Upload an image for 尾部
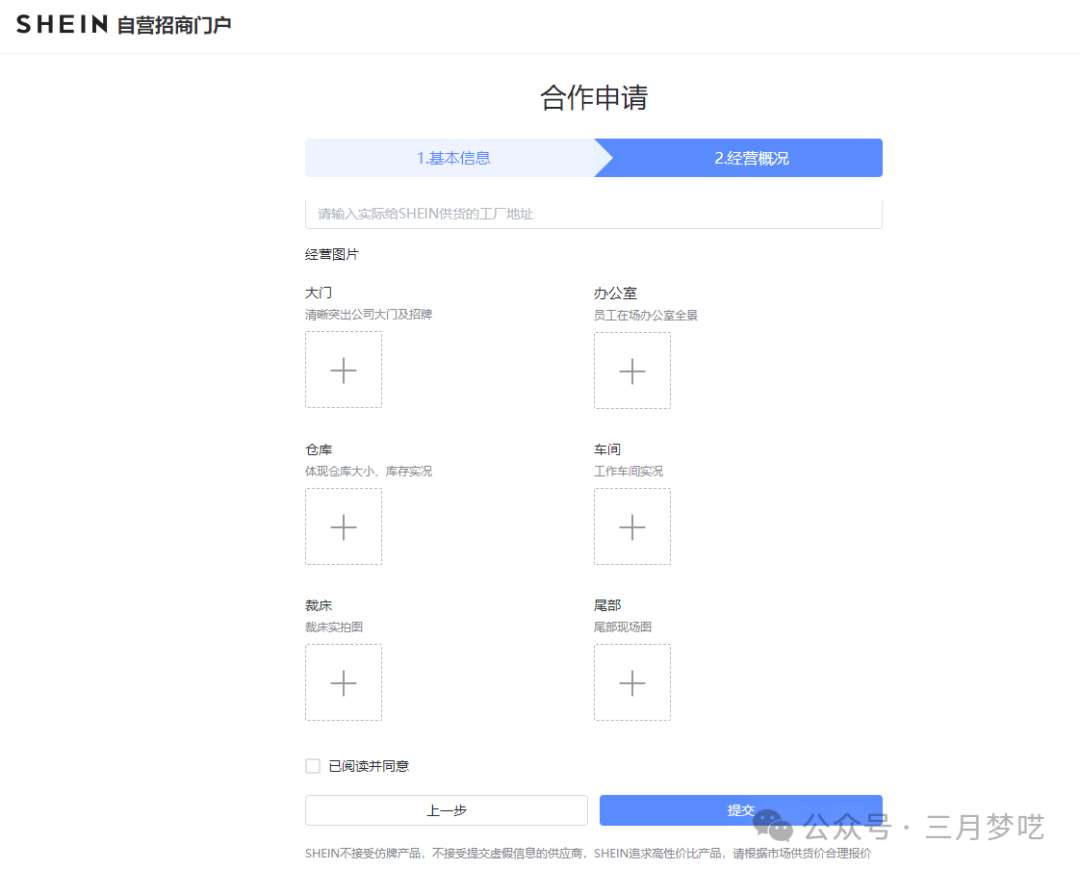Screen dimensions: 1080x870 pyautogui.click(x=632, y=683)
